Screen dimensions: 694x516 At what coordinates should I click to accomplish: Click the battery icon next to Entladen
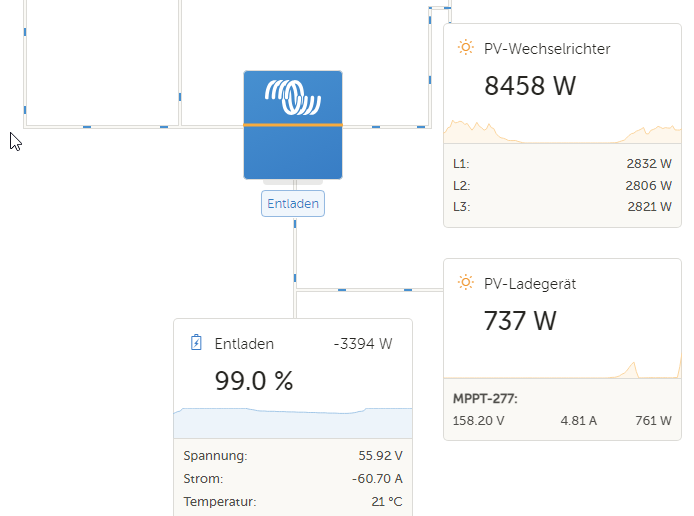click(196, 343)
